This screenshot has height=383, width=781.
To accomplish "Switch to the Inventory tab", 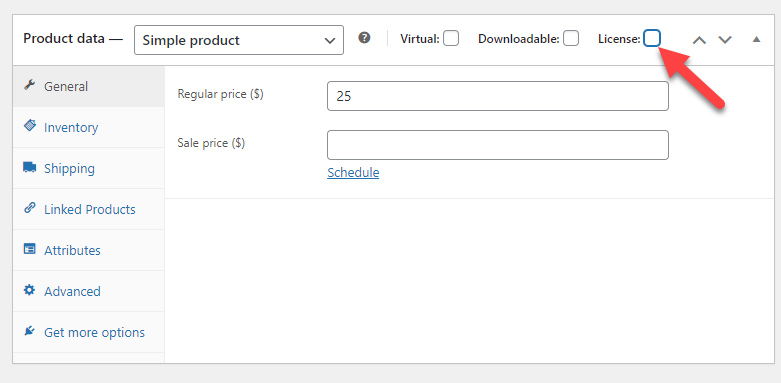I will coord(89,128).
